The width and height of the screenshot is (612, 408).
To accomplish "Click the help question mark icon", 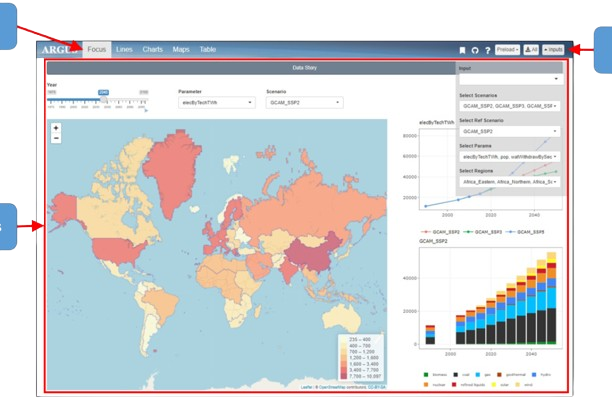I will pos(487,49).
